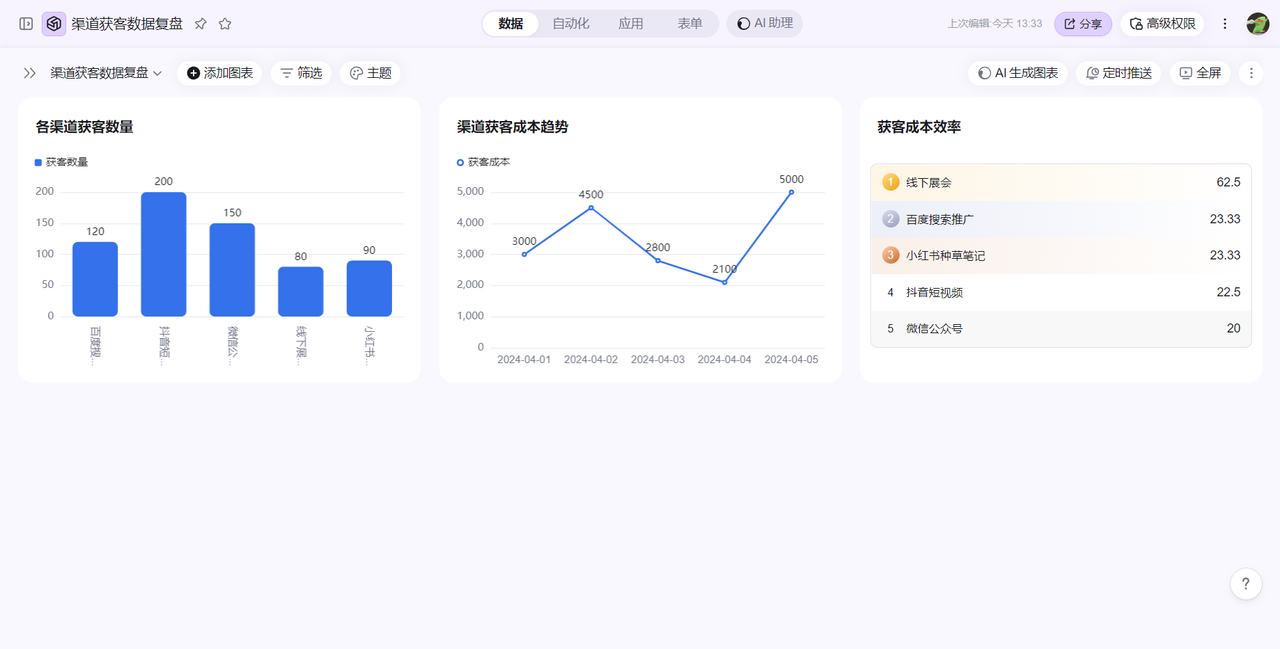Screen dimensions: 1280x649
Task: Toggle the 获客成本 legend series
Action: click(x=483, y=162)
